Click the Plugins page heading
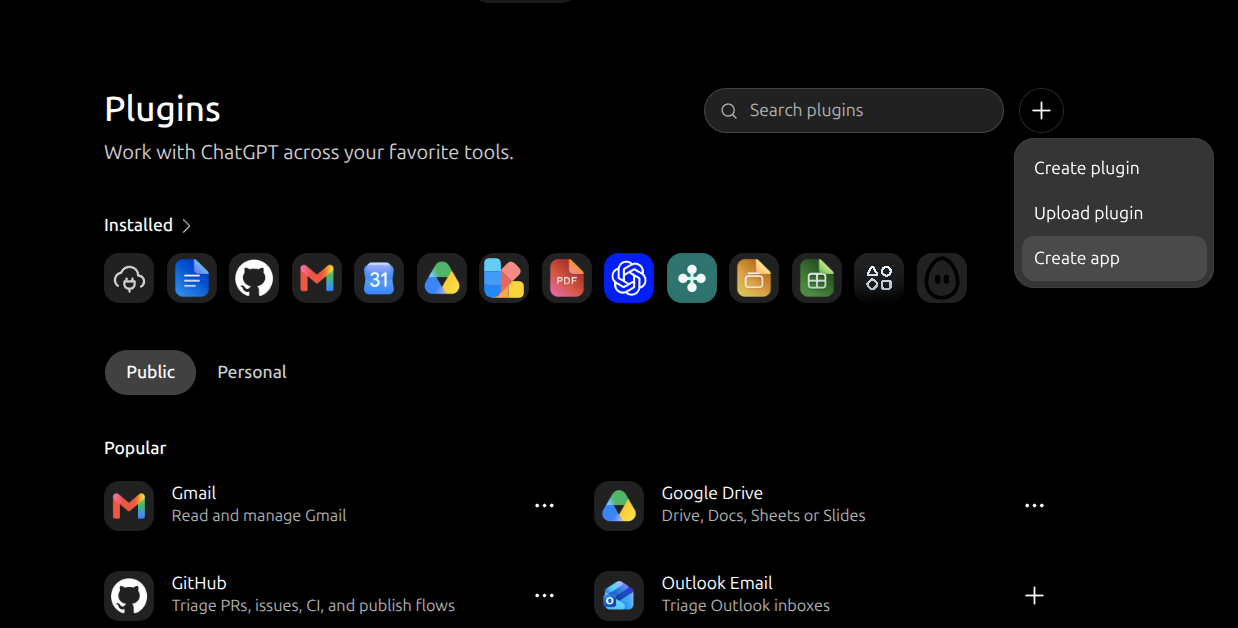Screen dimensions: 1238x628 click(x=162, y=109)
